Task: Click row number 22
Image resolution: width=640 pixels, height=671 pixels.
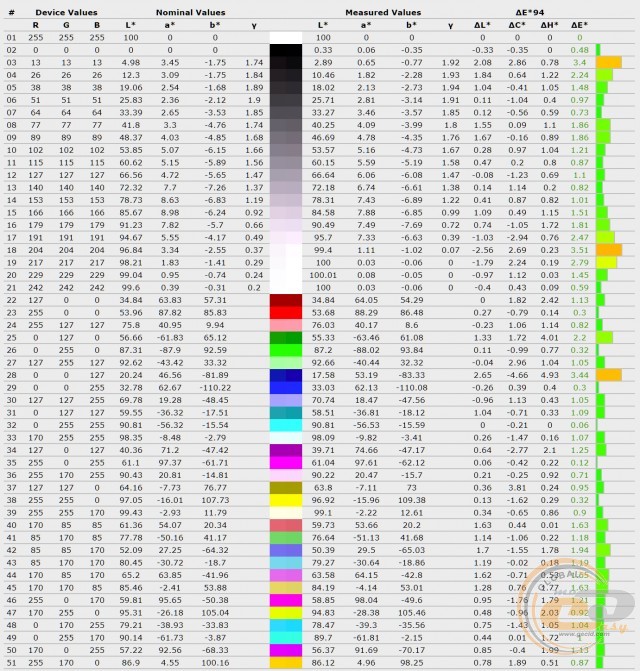Action: point(12,300)
